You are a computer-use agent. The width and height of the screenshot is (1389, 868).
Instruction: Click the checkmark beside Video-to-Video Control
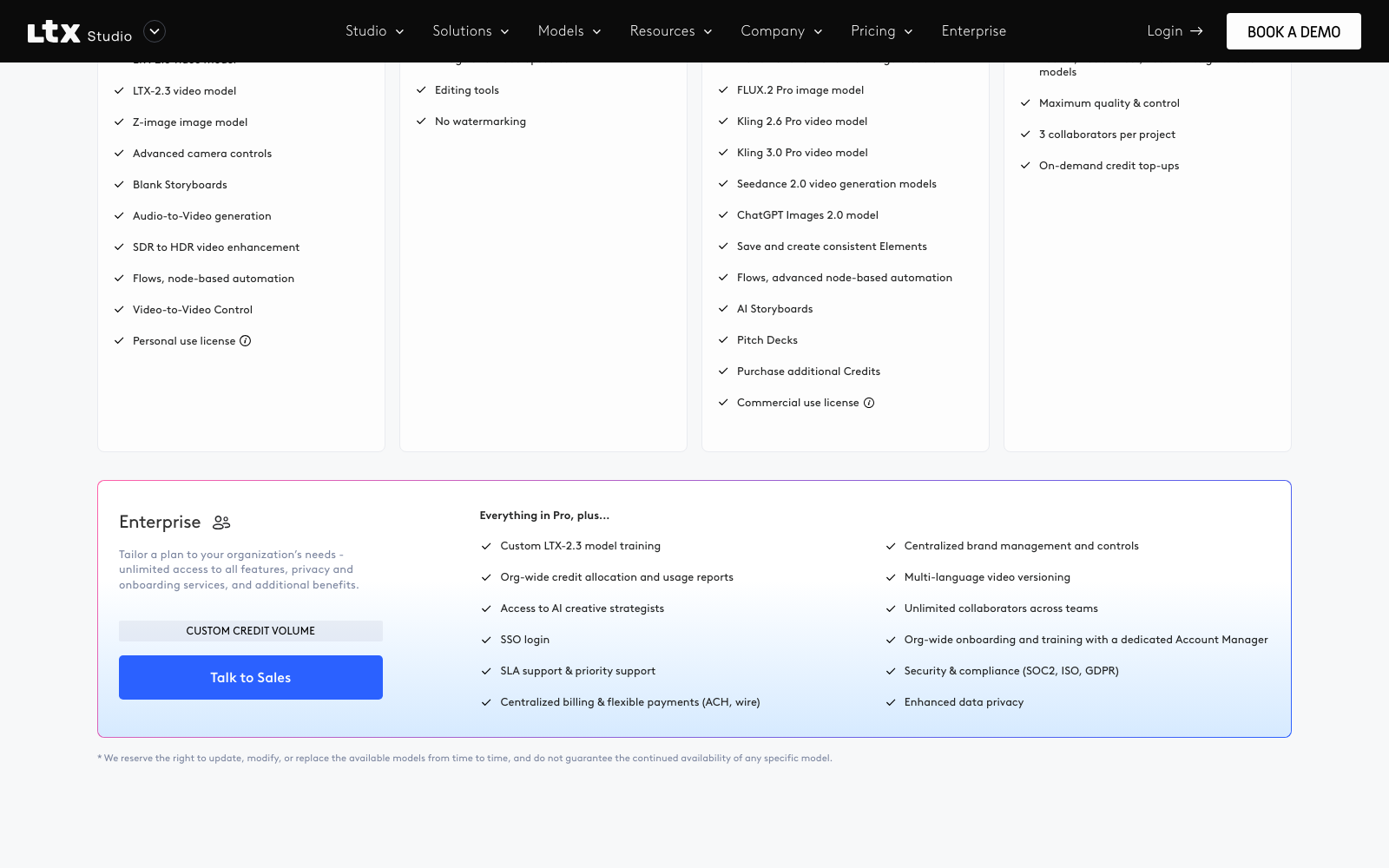coord(119,310)
